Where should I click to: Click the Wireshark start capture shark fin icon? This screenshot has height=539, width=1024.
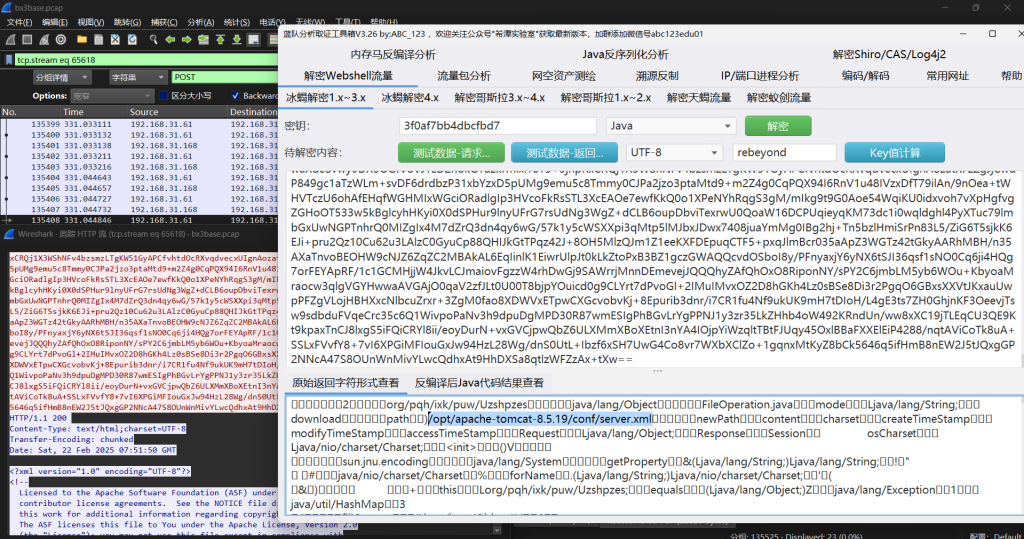[x=8, y=41]
